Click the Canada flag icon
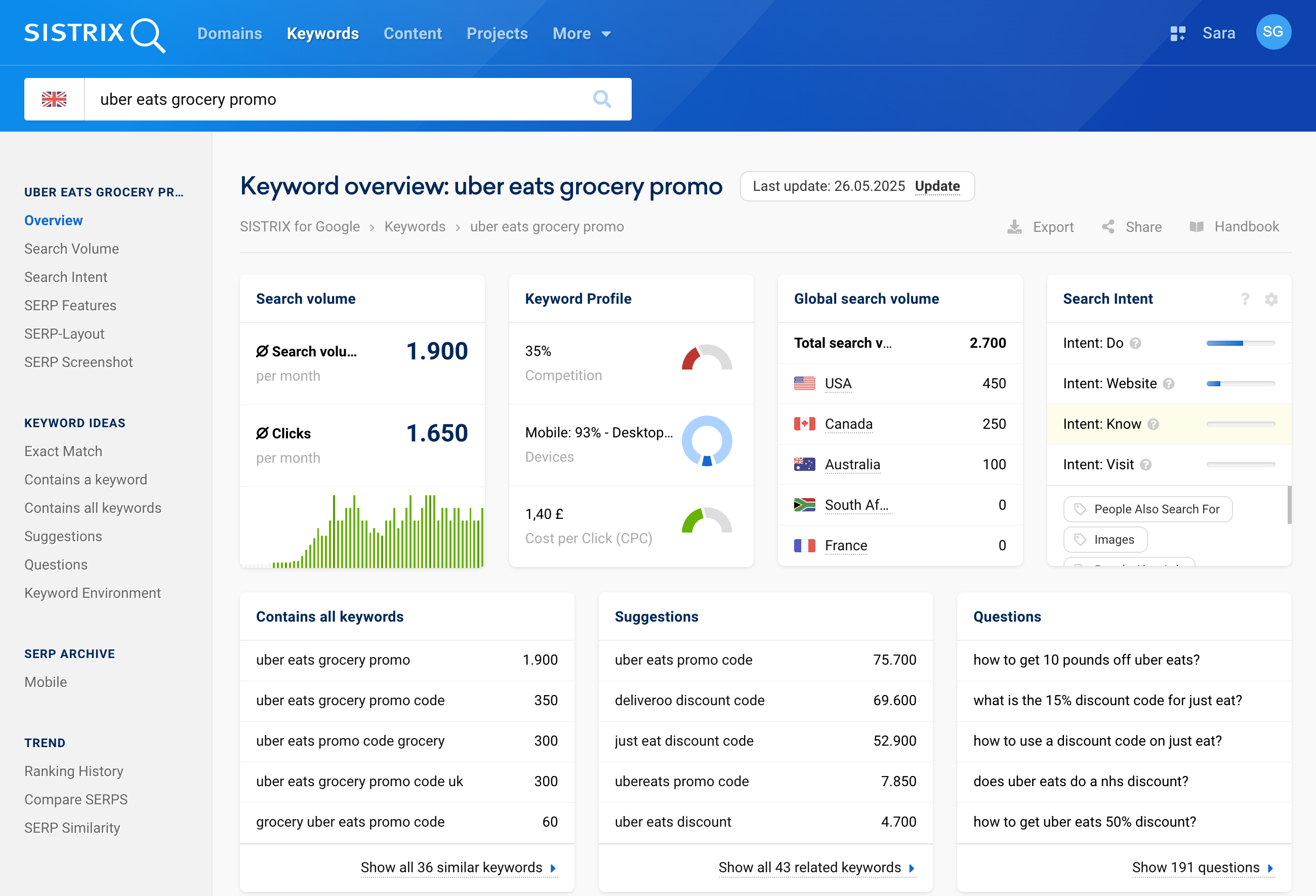 [804, 424]
